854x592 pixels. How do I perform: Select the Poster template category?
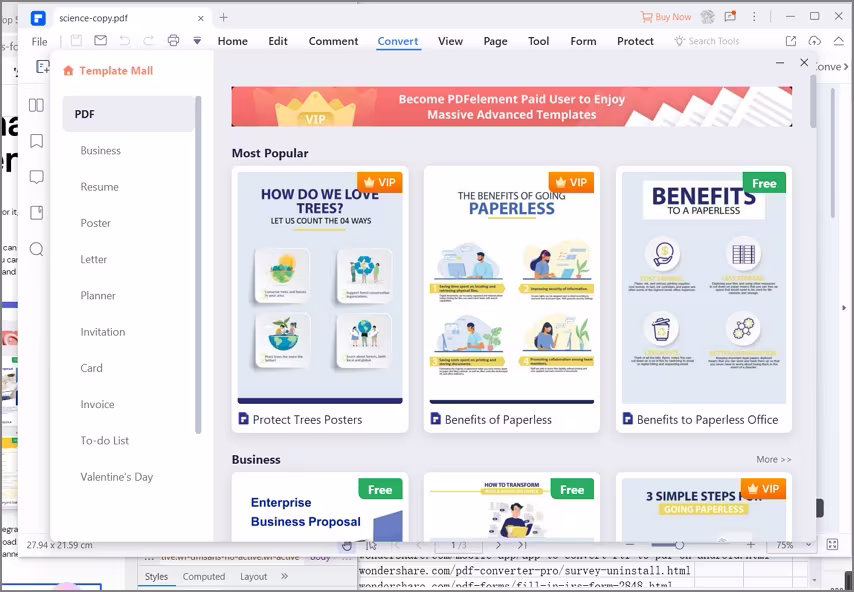[x=96, y=223]
